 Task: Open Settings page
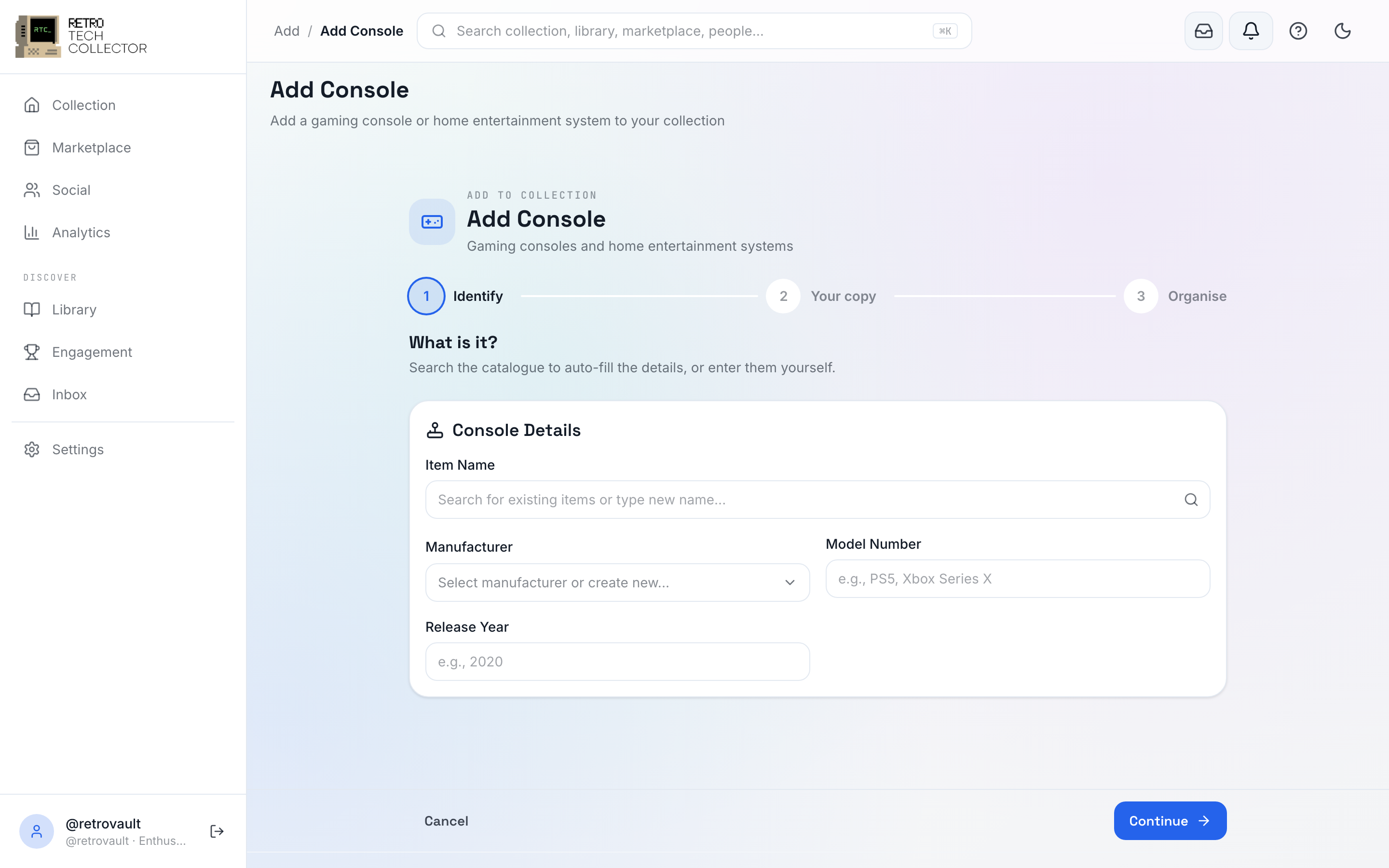[123, 449]
